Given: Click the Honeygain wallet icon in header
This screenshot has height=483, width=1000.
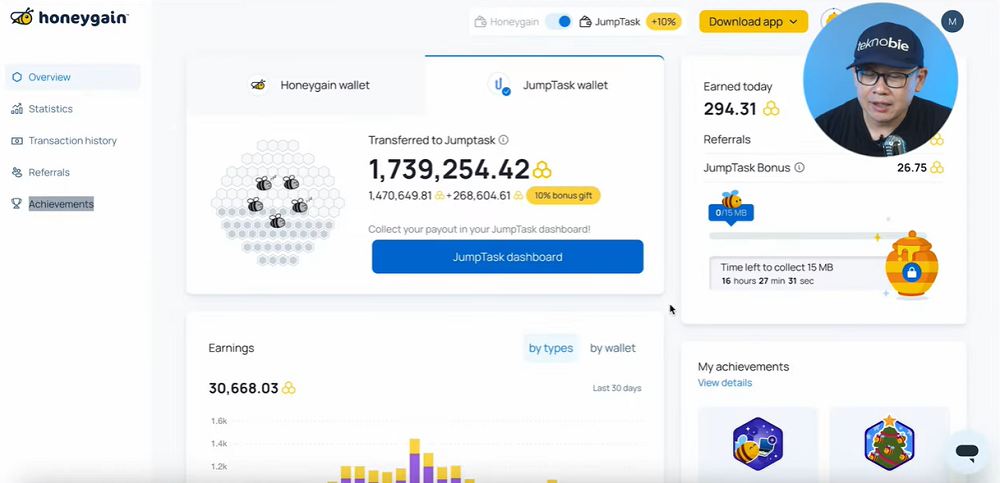Looking at the screenshot, I should (x=480, y=22).
